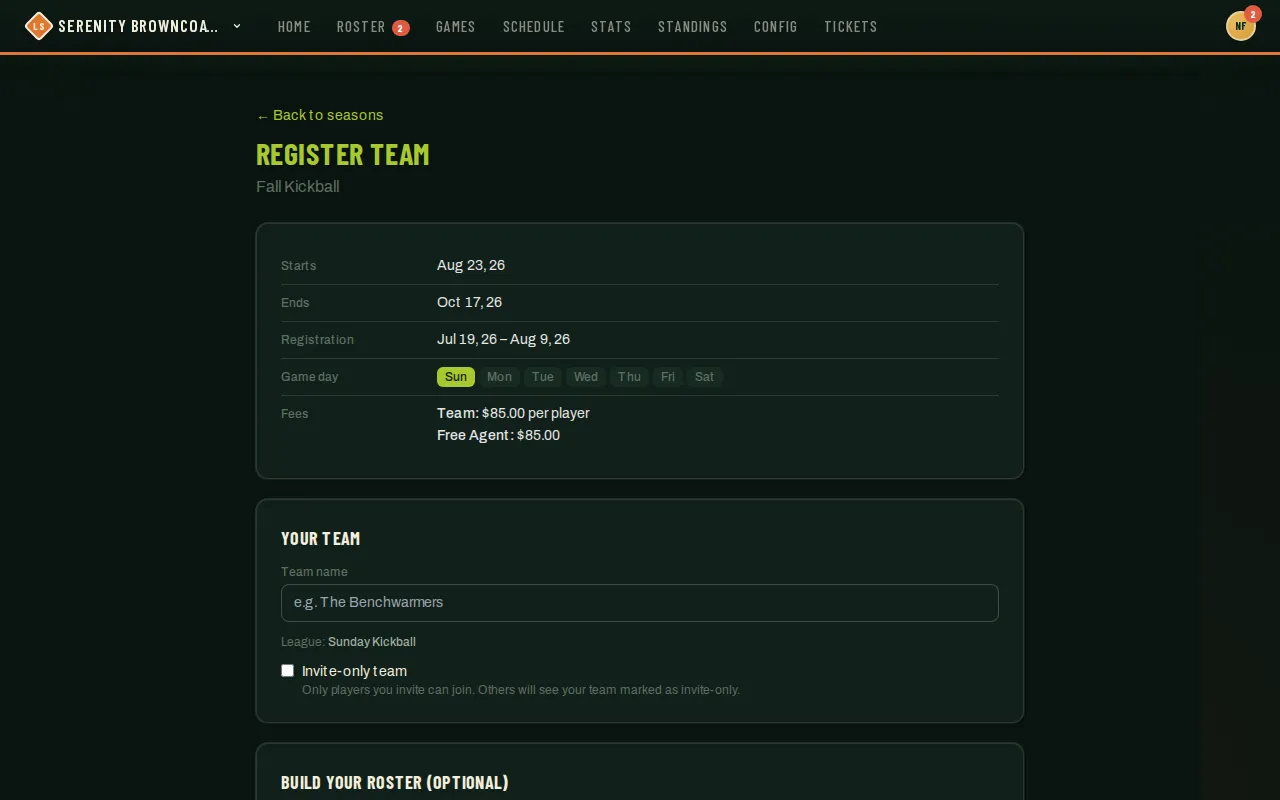Focus the Team name input field
The width and height of the screenshot is (1280, 800).
point(640,603)
